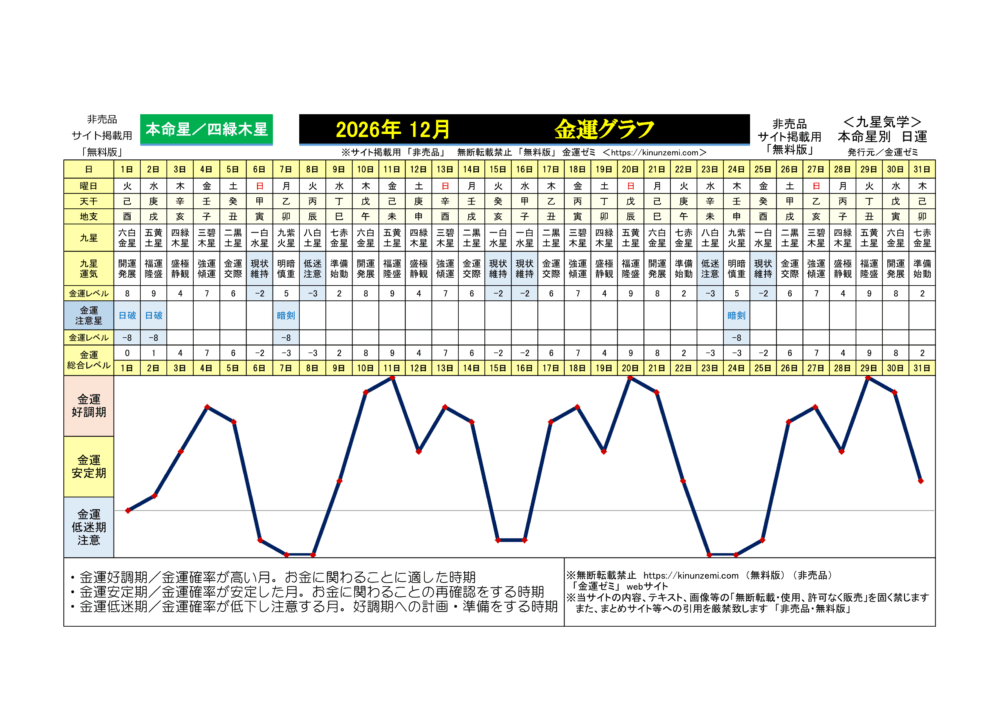Click the ＜九星気学＞ heading text
Image resolution: width=1000 pixels, height=707 pixels.
882,121
